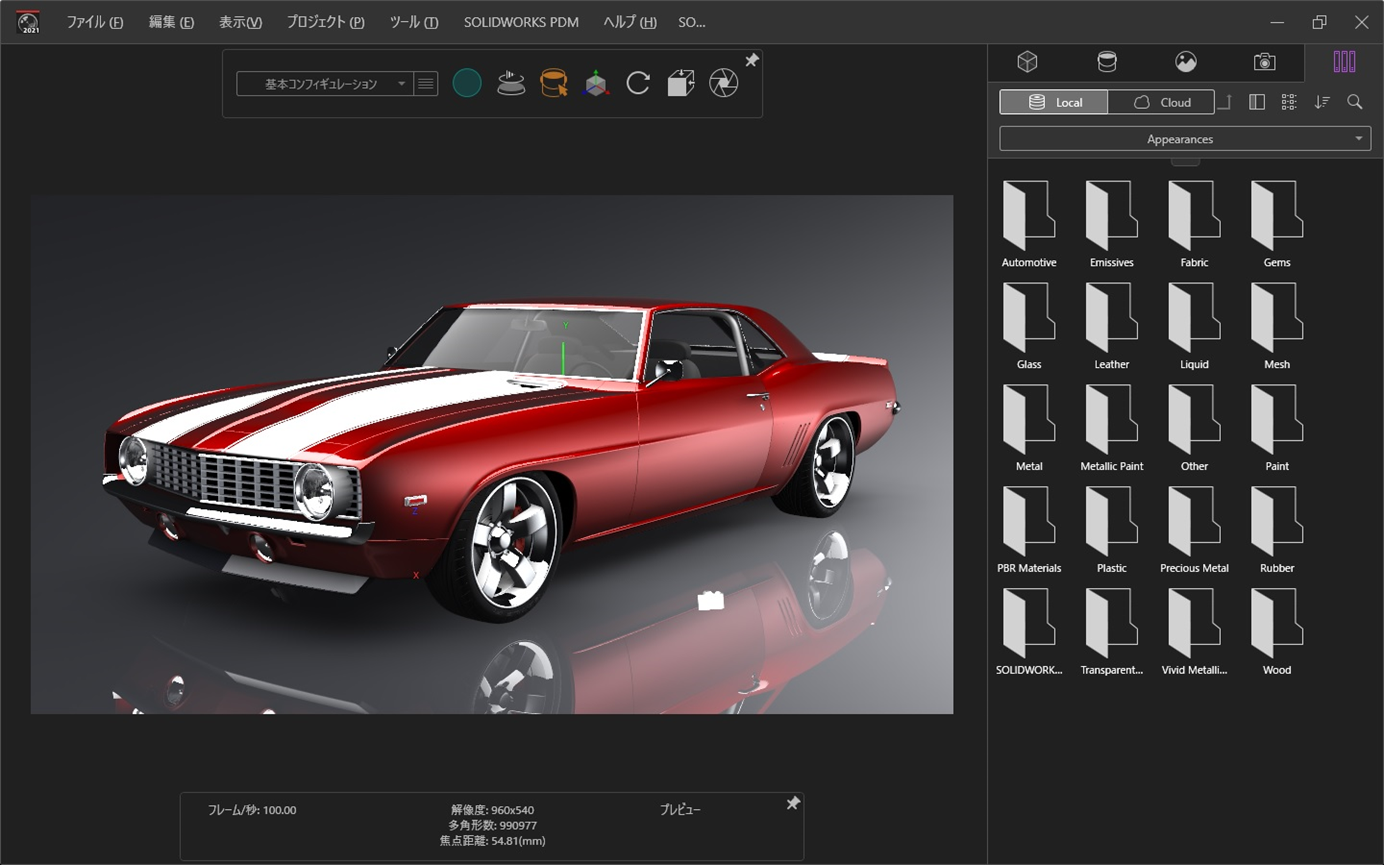Activate the turntable tool icon

(511, 83)
